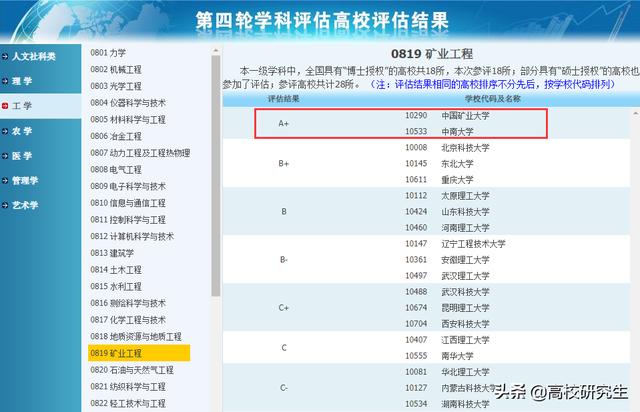
Task: Click the 0819 矿业工程 page heading
Action: click(x=432, y=53)
